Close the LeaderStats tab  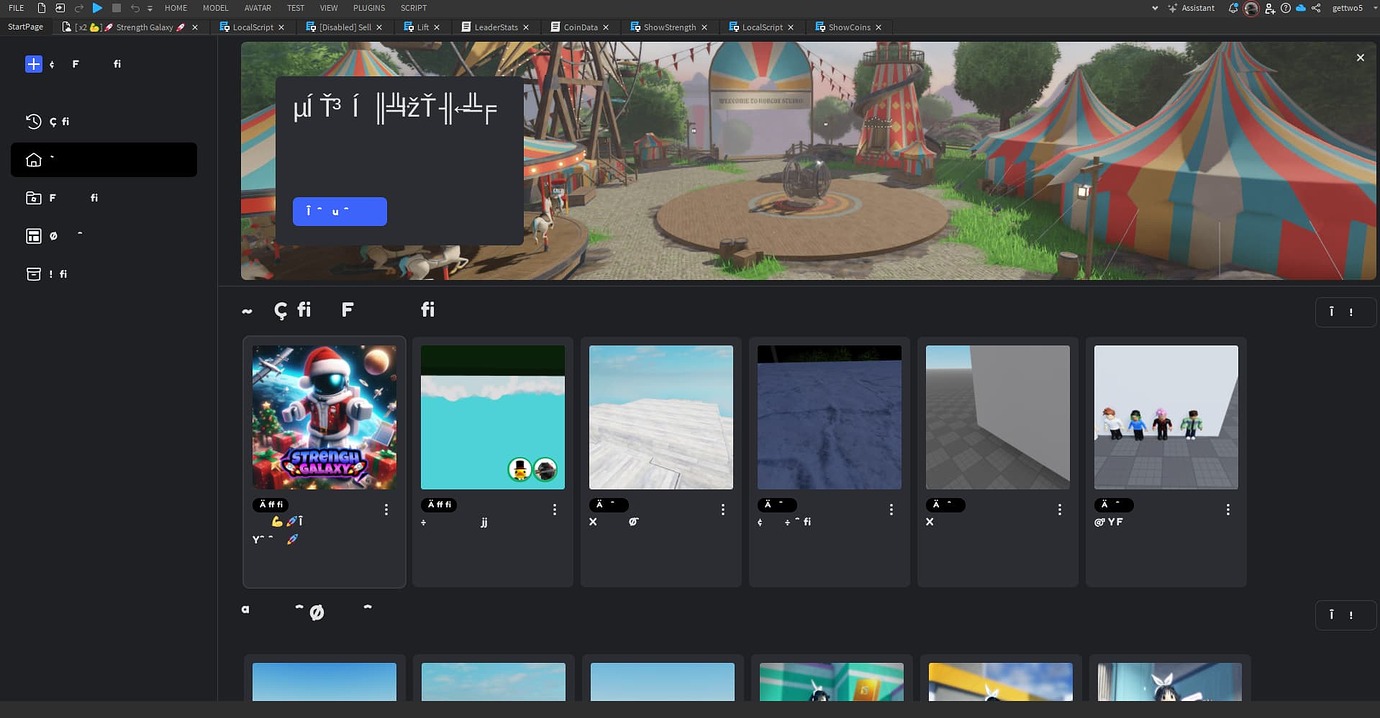point(526,28)
